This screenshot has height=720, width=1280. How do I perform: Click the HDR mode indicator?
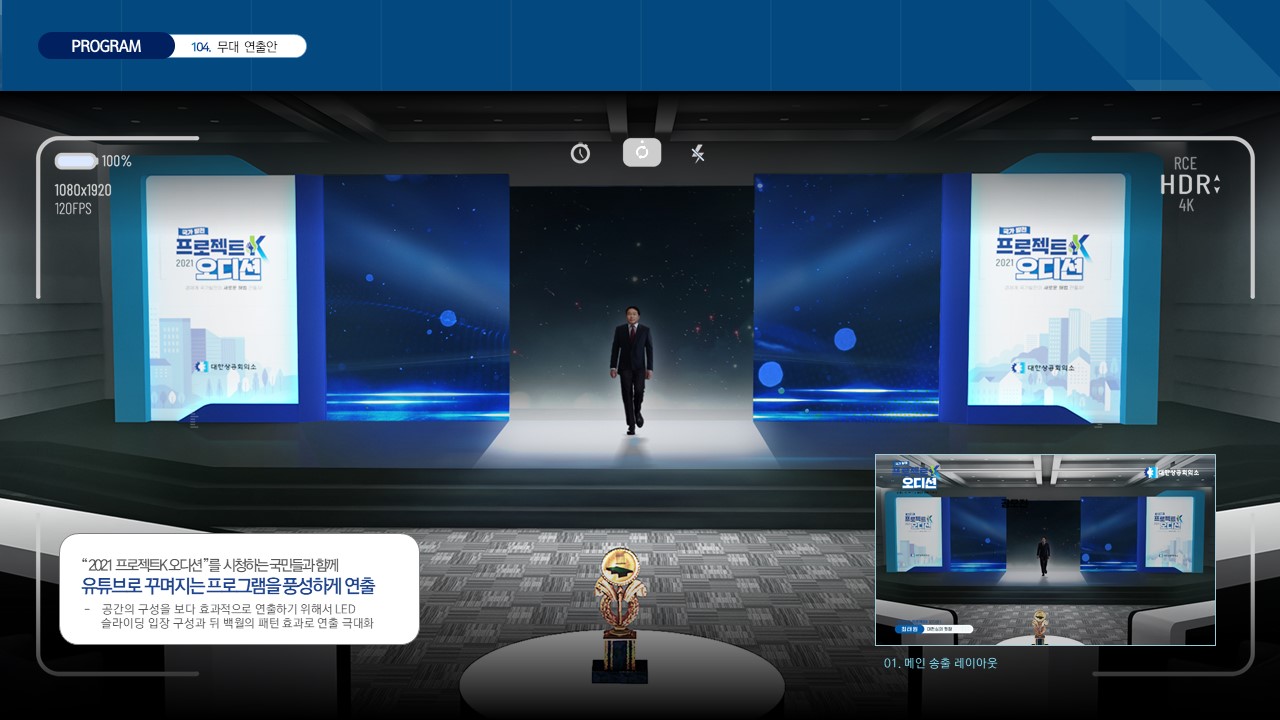[x=1190, y=185]
